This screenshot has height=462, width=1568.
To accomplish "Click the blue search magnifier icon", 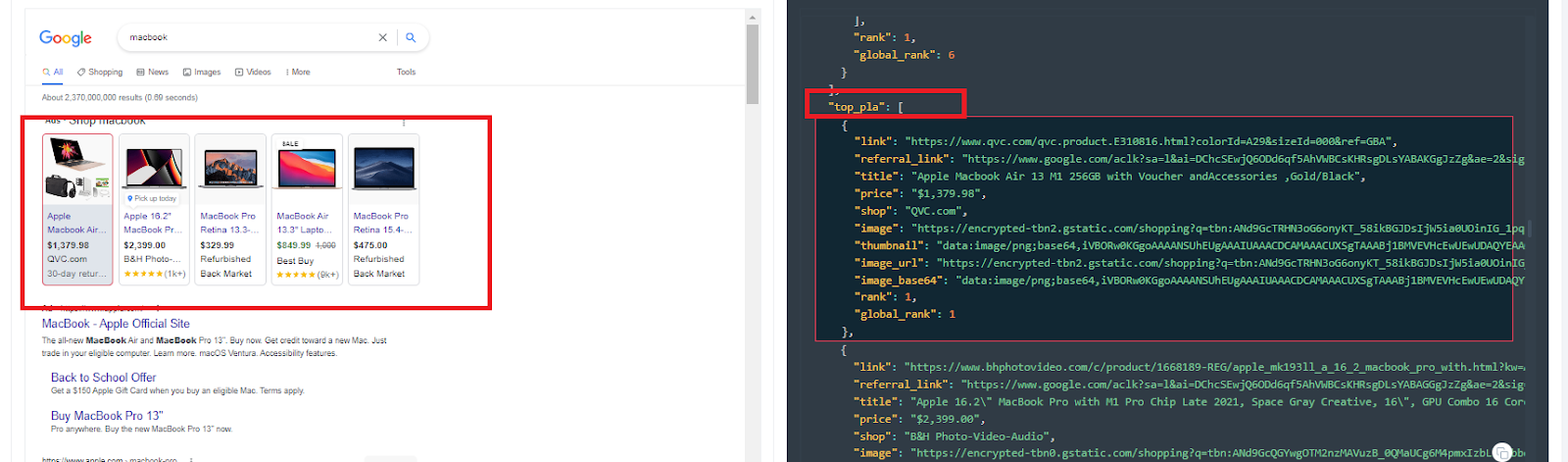I will (x=411, y=37).
